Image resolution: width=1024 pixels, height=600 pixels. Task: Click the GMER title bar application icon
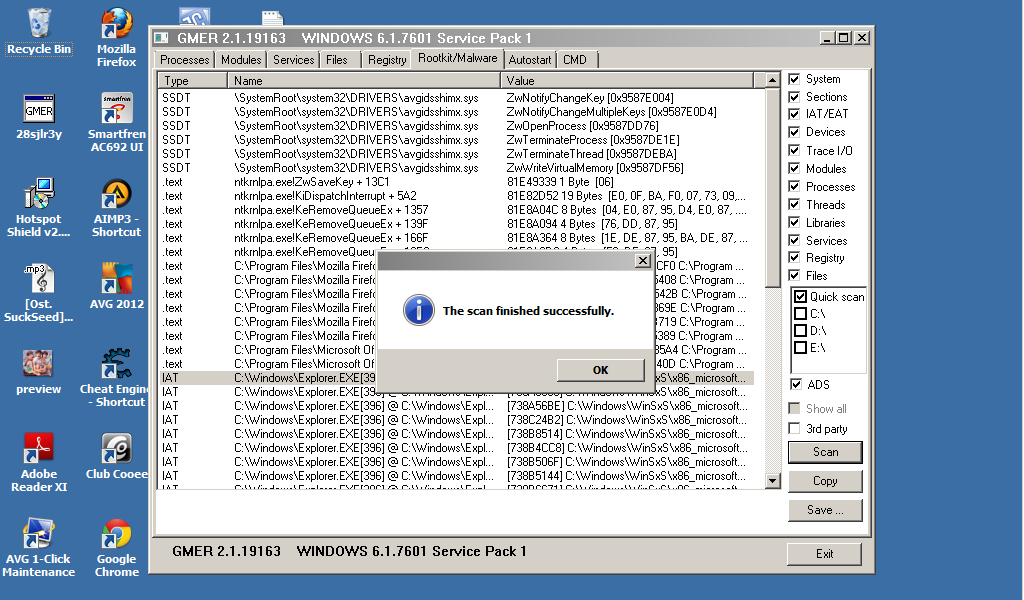tap(161, 38)
